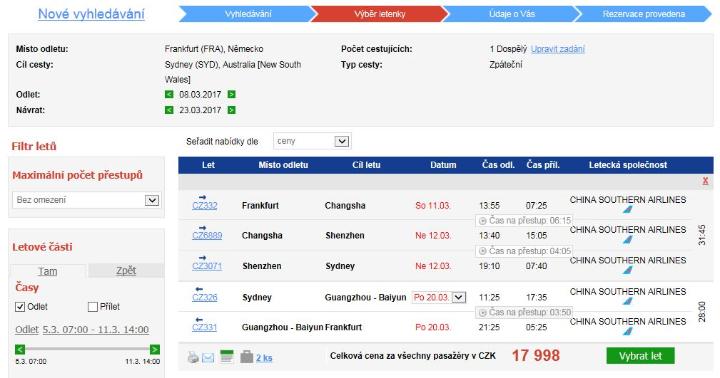Screen dimensions: 720x378
Task: Click next day arrow for Odlet date
Action: [x=231, y=94]
